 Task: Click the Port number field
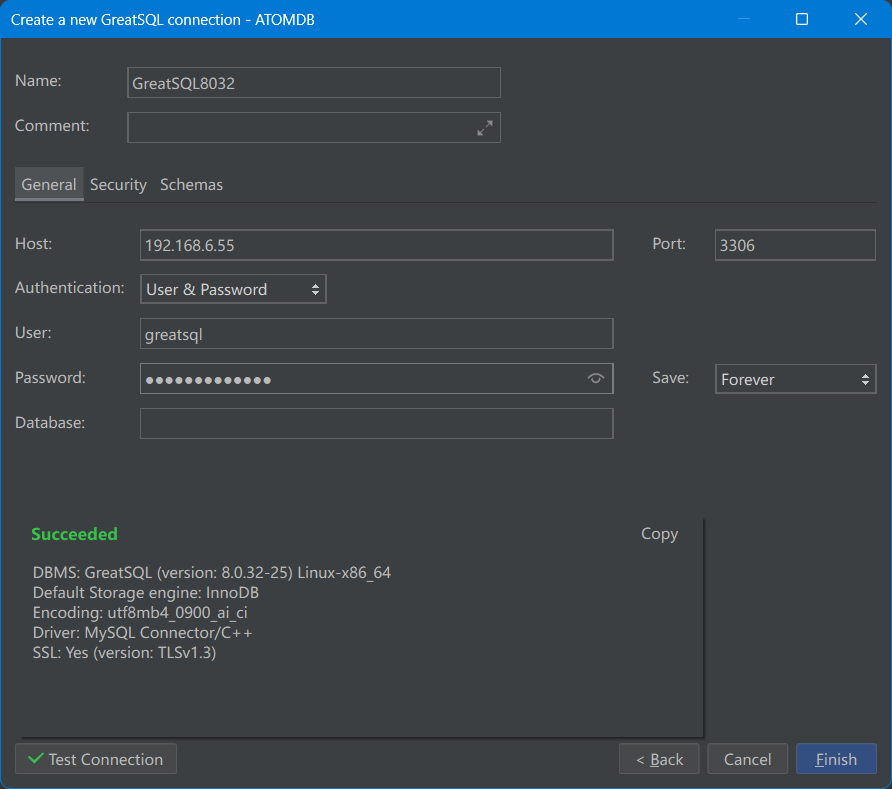click(x=795, y=245)
